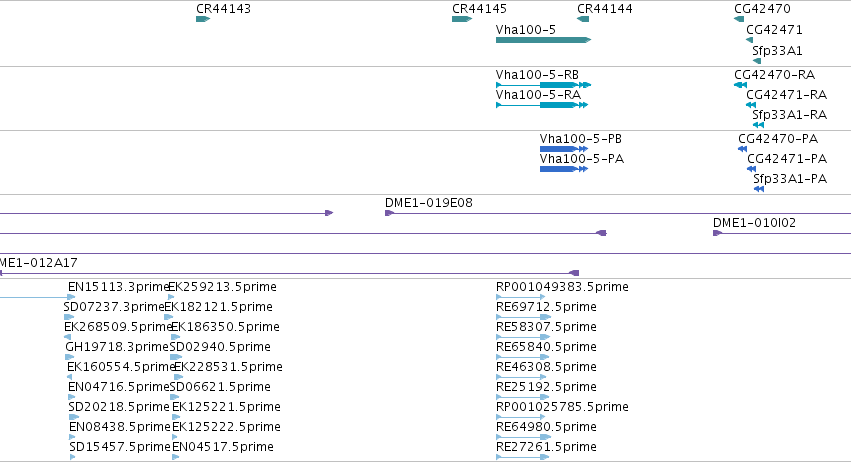Image resolution: width=851 pixels, height=462 pixels.
Task: Click the EK268509.5prime EST label
Action: point(118,327)
